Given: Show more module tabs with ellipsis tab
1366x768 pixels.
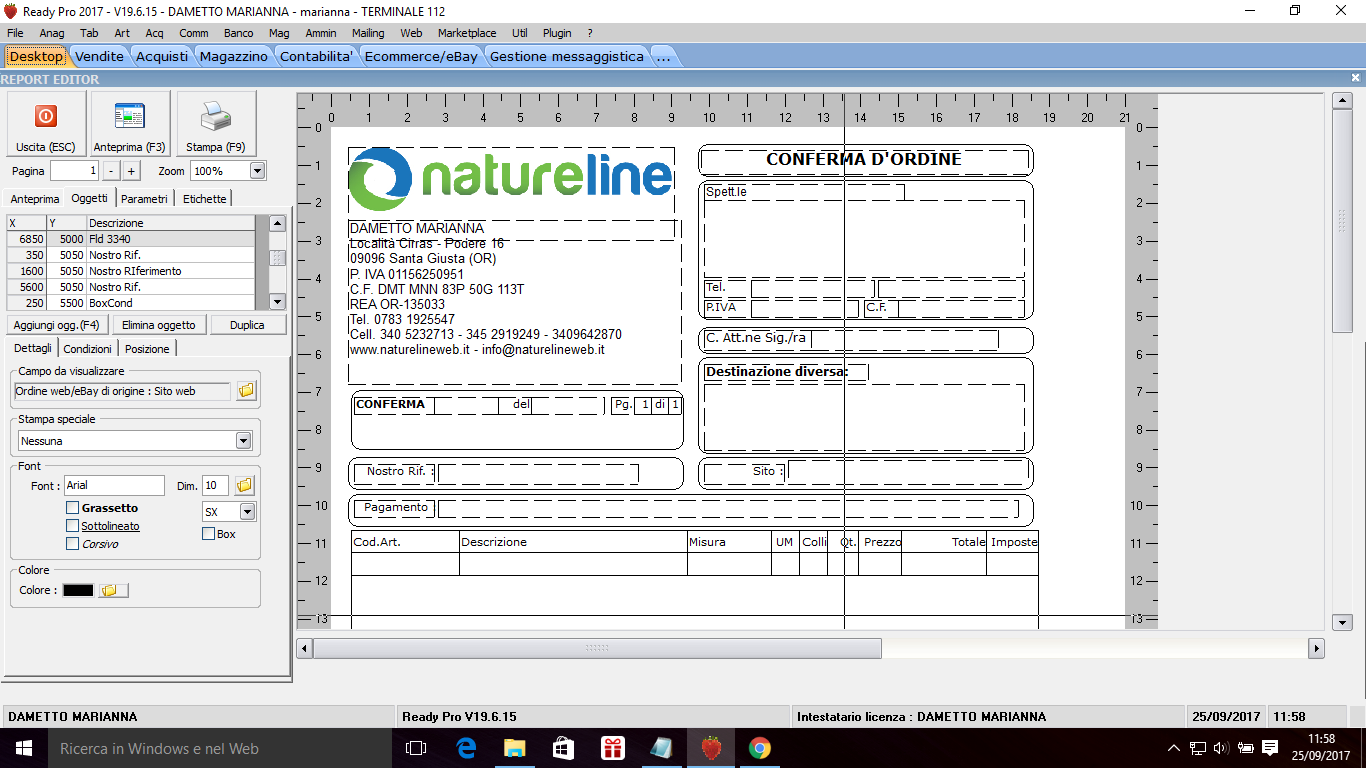Looking at the screenshot, I should click(x=663, y=56).
